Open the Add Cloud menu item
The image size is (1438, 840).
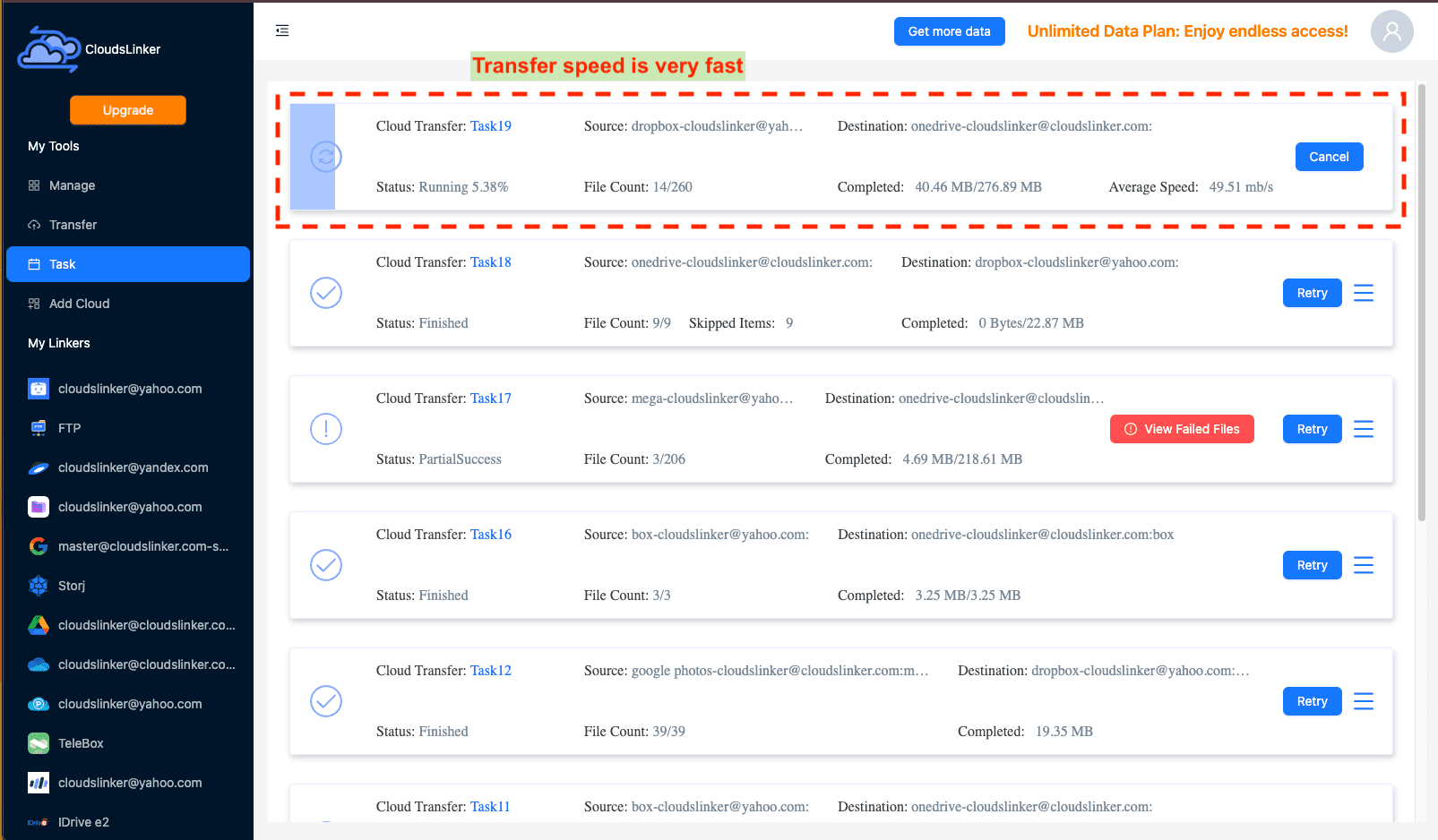click(128, 304)
